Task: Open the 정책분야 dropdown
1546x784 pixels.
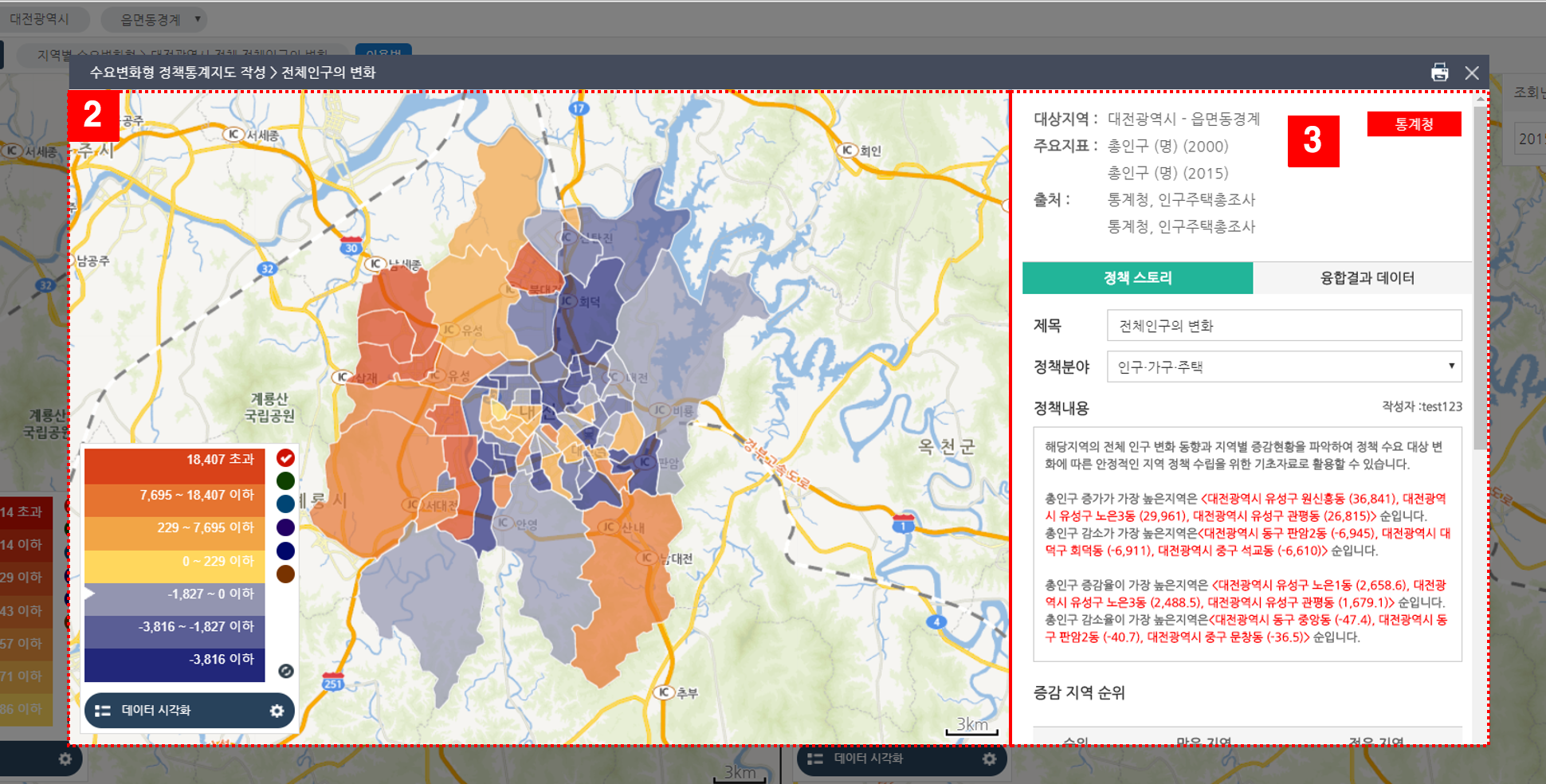Action: [x=1284, y=367]
